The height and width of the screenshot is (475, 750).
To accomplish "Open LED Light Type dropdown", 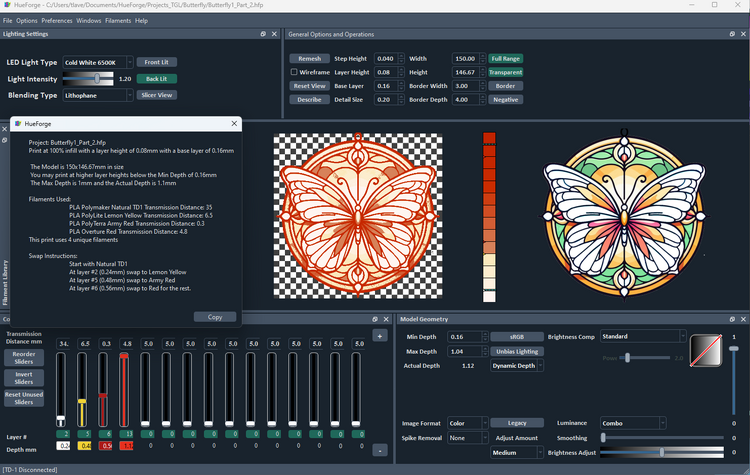I will pyautogui.click(x=98, y=62).
